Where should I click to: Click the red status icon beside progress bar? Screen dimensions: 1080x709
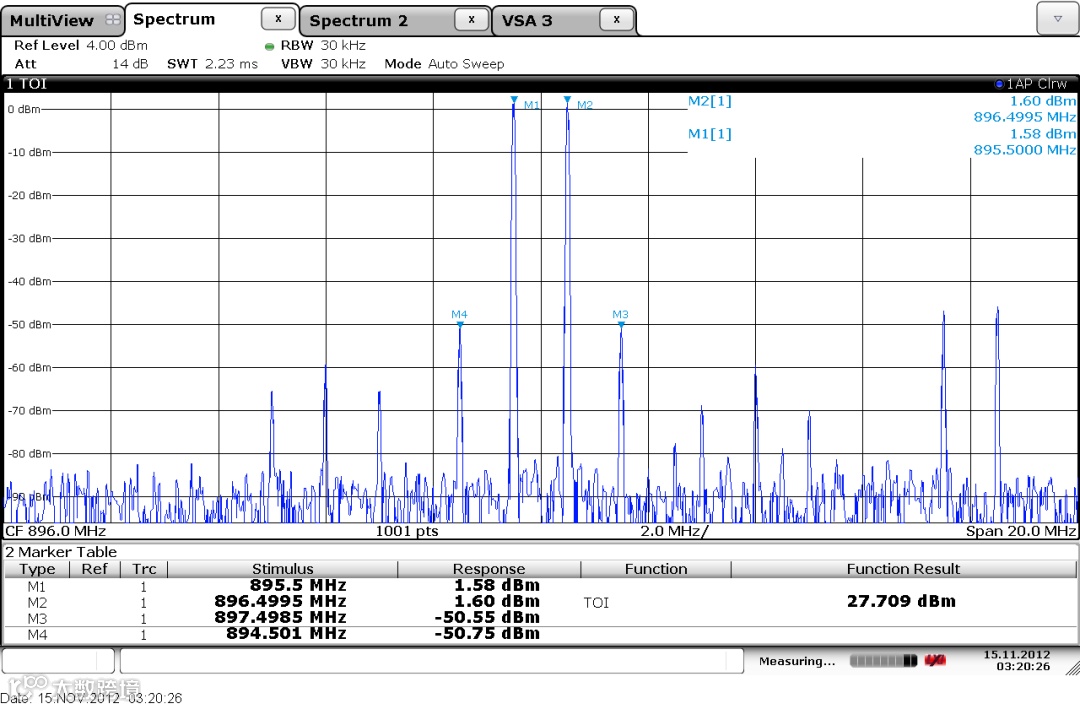pyautogui.click(x=935, y=661)
